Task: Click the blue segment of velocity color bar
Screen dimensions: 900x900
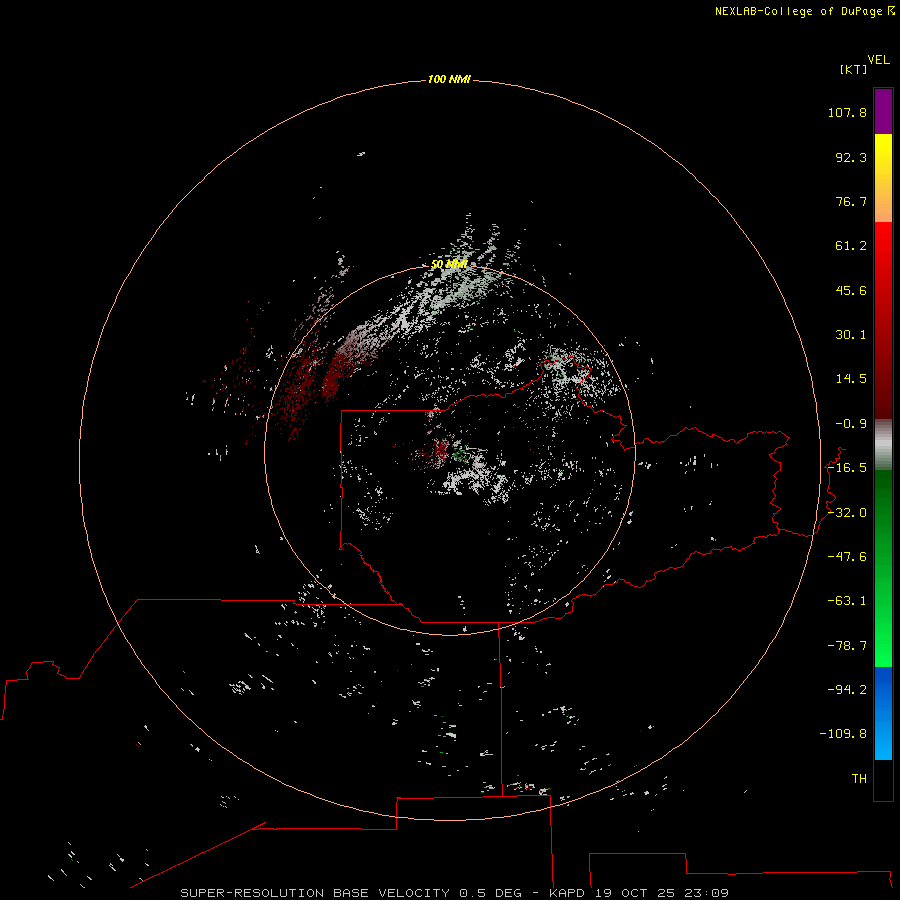Action: [883, 713]
